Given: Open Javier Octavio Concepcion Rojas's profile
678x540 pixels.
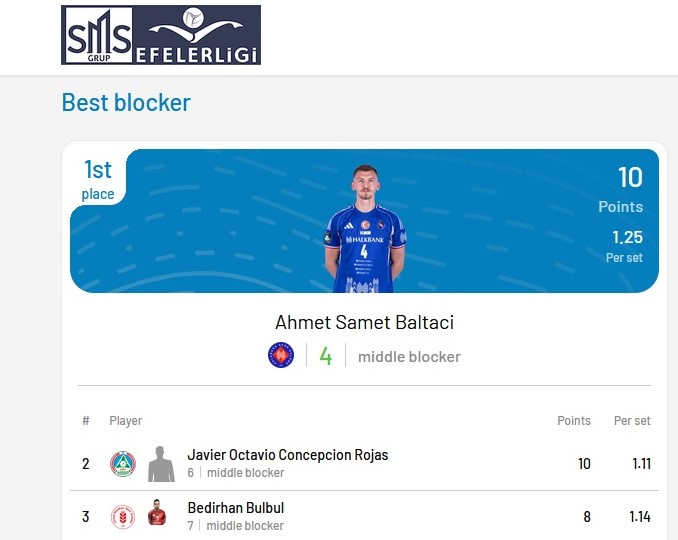Looking at the screenshot, I should (x=288, y=455).
